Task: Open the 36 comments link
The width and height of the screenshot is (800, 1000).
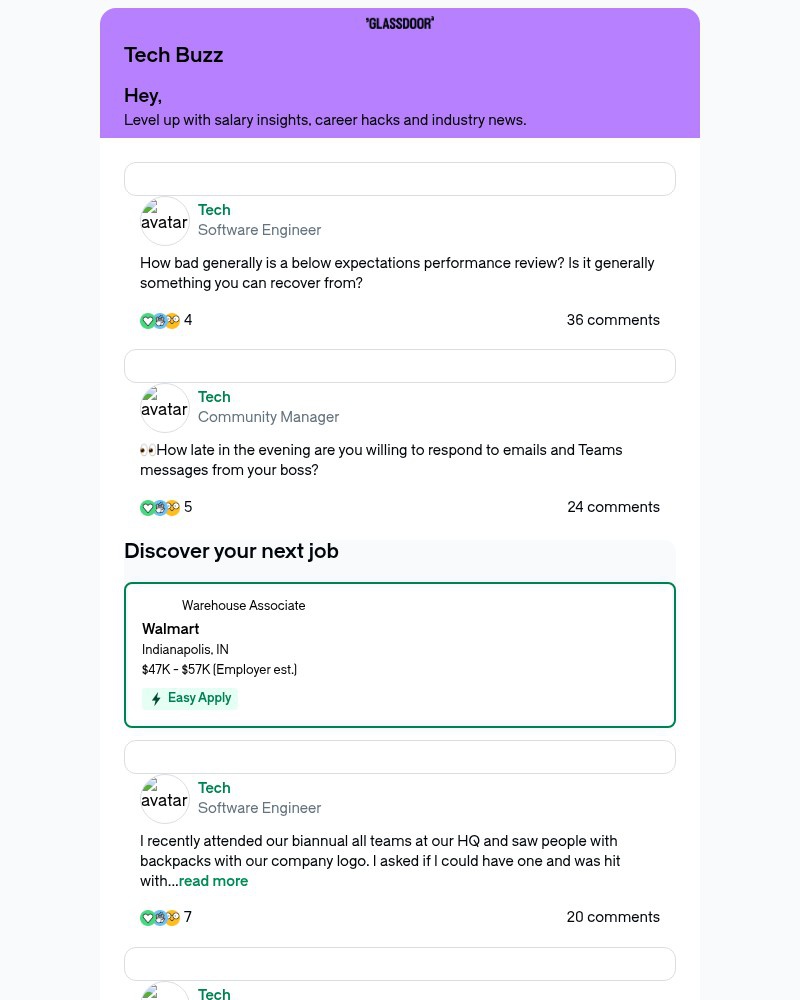Action: pos(613,320)
